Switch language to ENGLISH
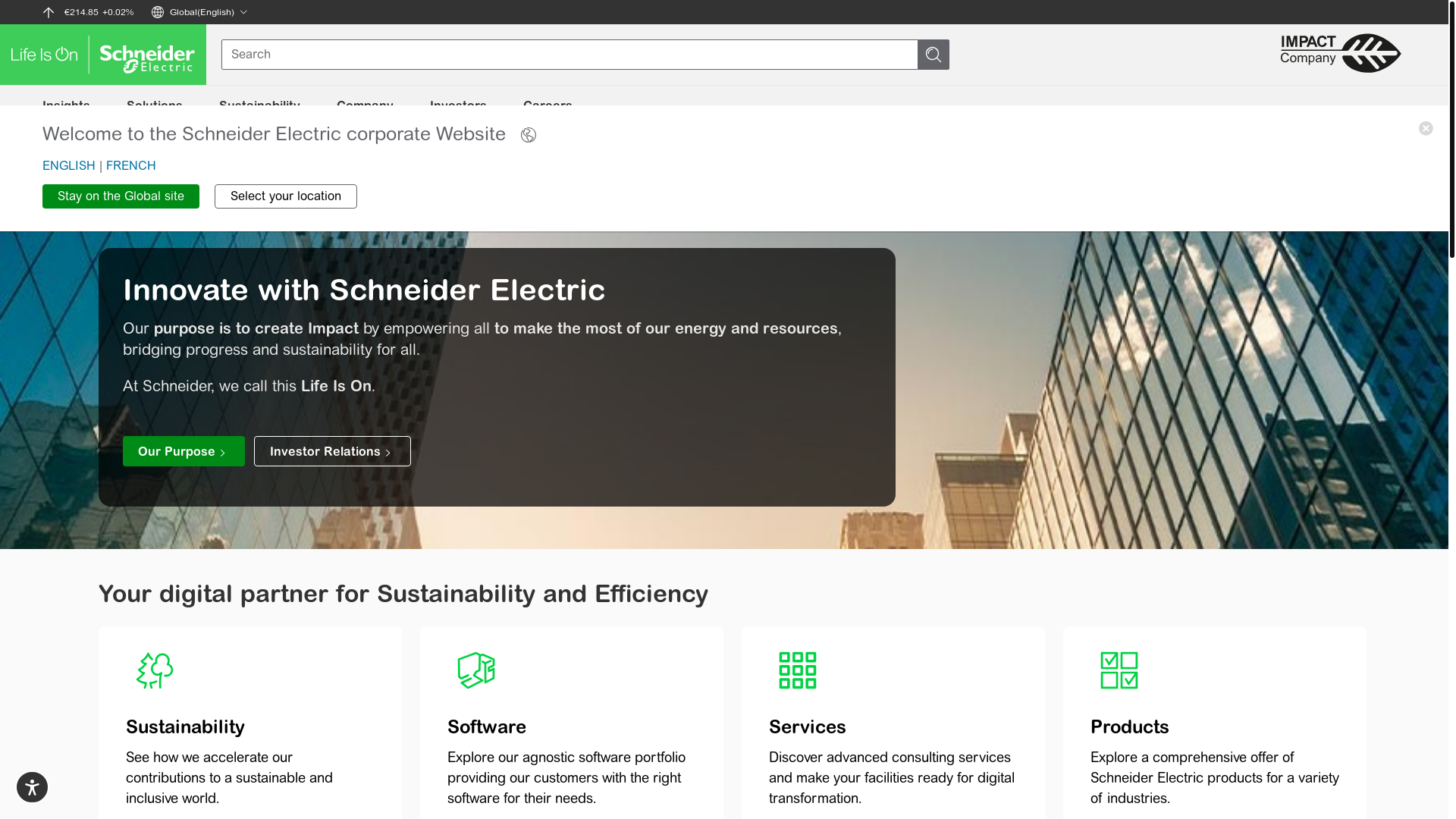 coord(69,165)
